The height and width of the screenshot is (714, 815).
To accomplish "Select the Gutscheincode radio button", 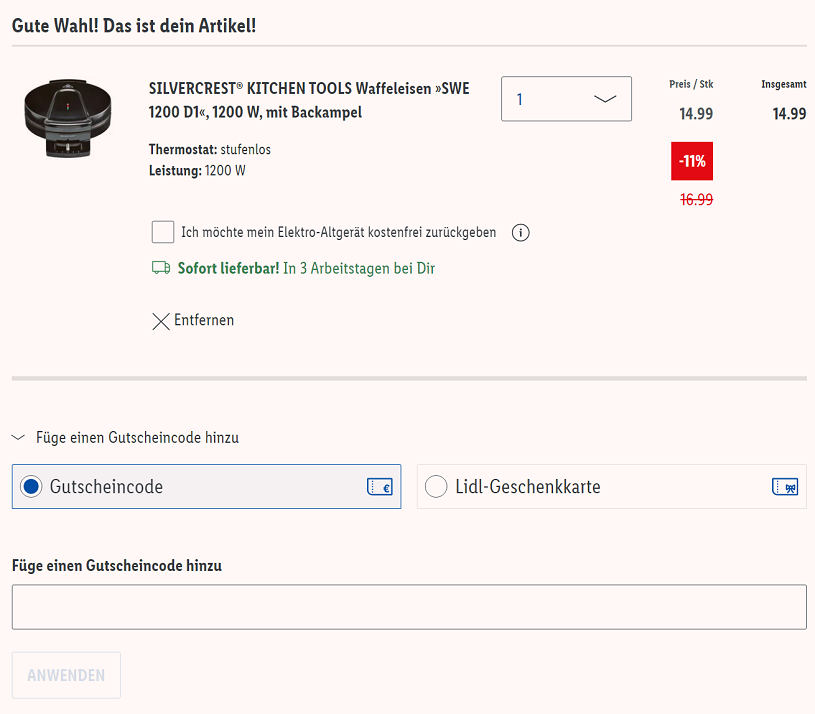I will (x=31, y=487).
